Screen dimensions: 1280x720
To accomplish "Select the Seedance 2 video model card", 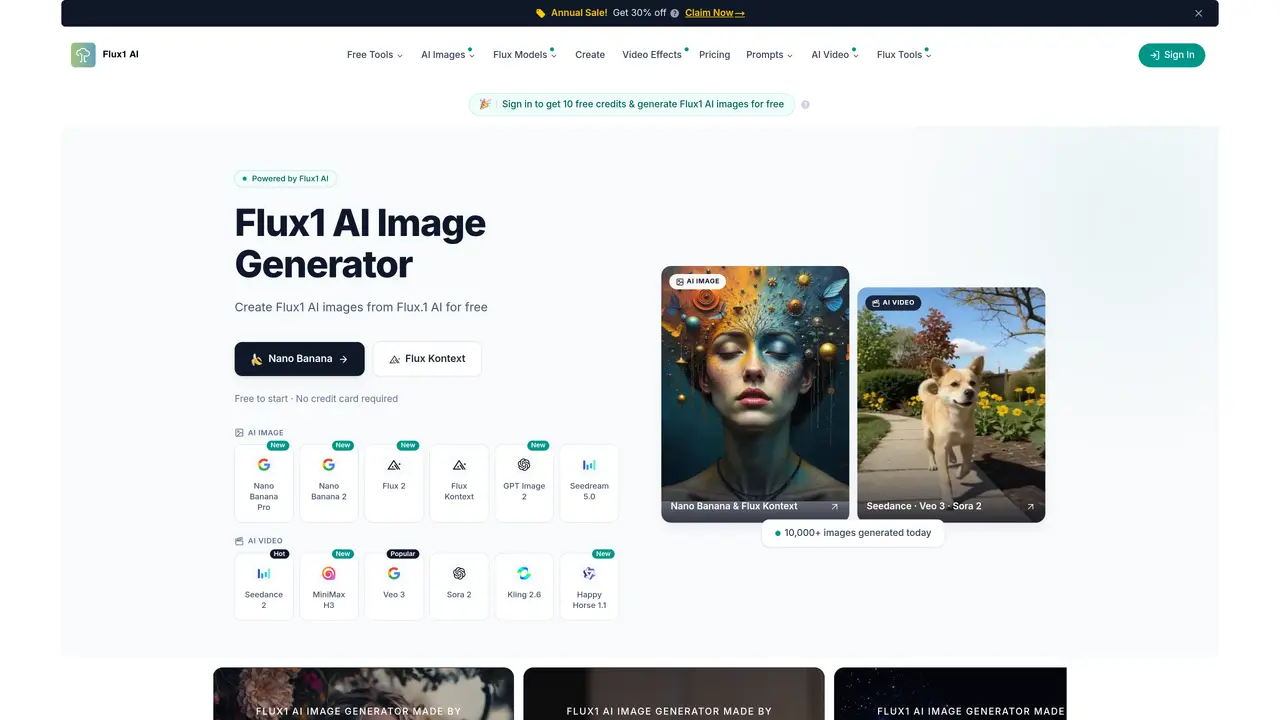I will 264,586.
